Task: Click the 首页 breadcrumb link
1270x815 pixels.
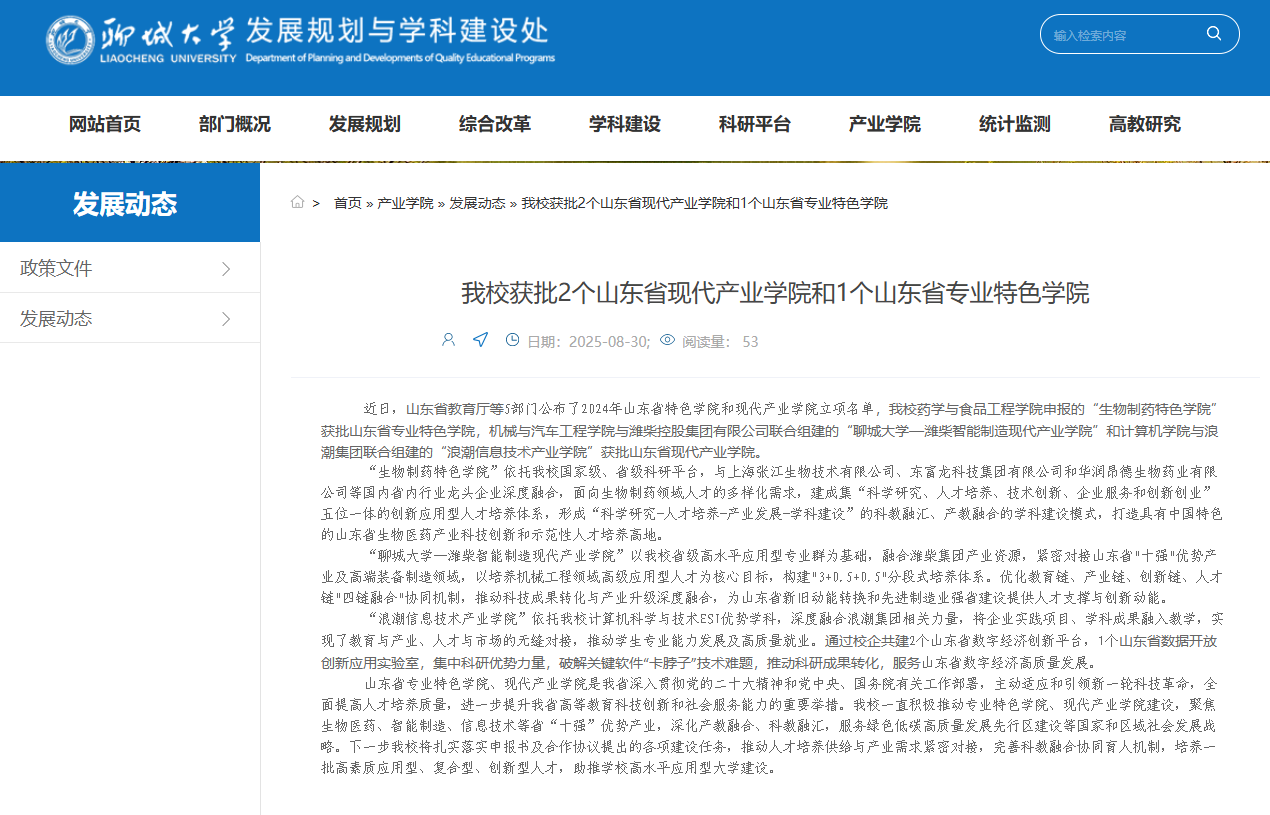Action: (348, 203)
